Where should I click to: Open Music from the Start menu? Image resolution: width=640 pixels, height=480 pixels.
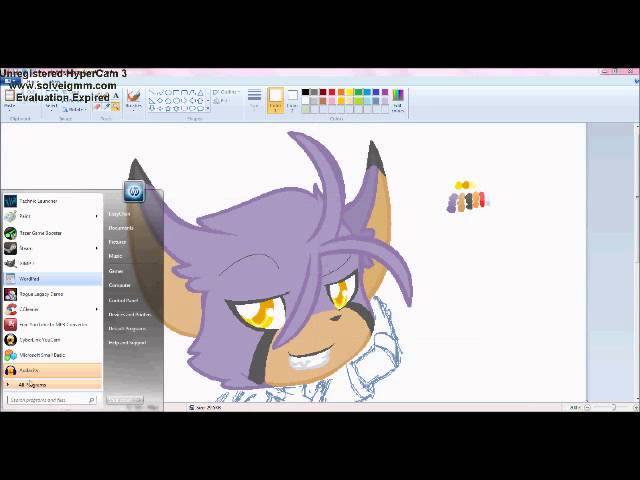coord(116,256)
